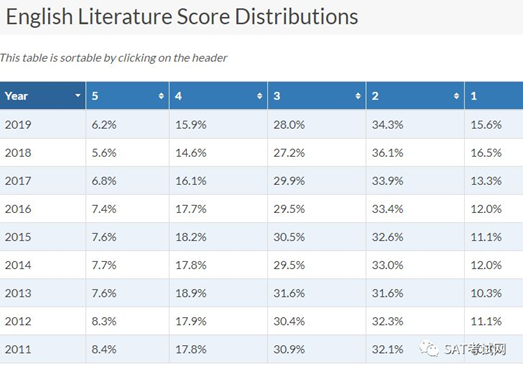Sort by score 4 column arrows
This screenshot has height=366, width=523.
pyautogui.click(x=259, y=96)
